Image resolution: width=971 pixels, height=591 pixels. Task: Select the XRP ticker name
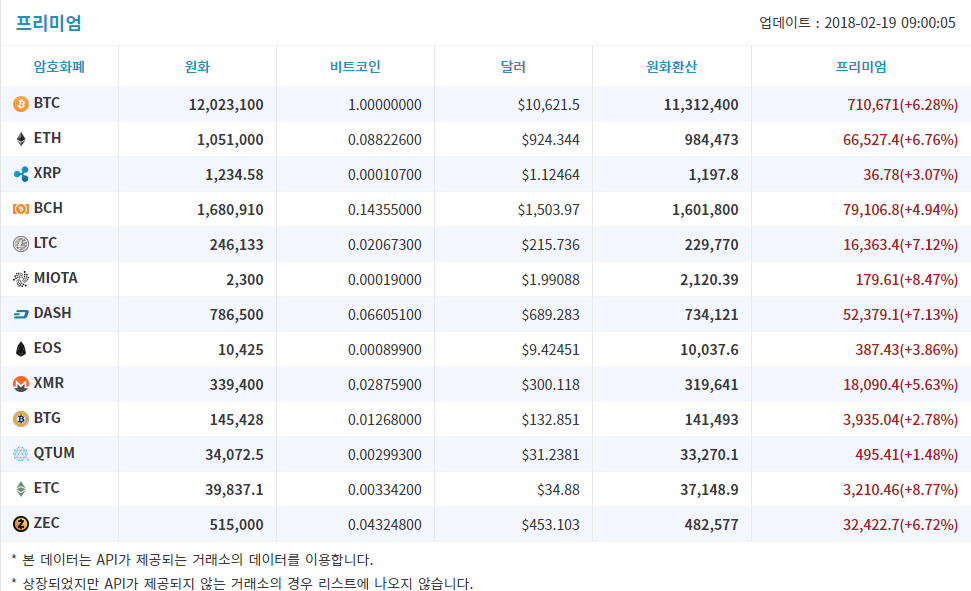tap(47, 173)
